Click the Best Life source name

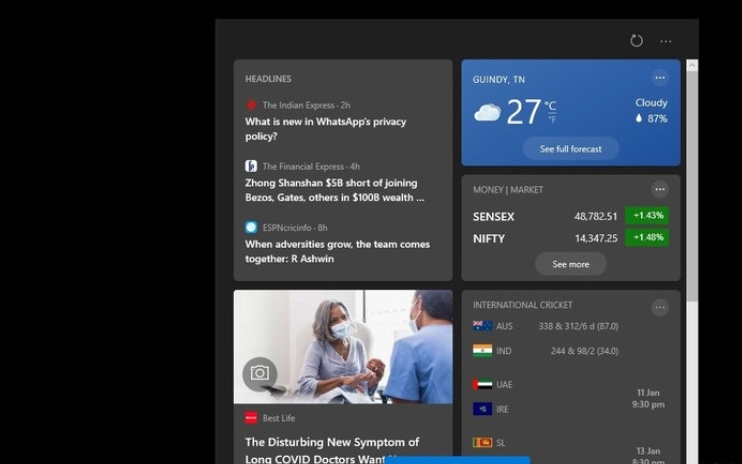click(279, 418)
